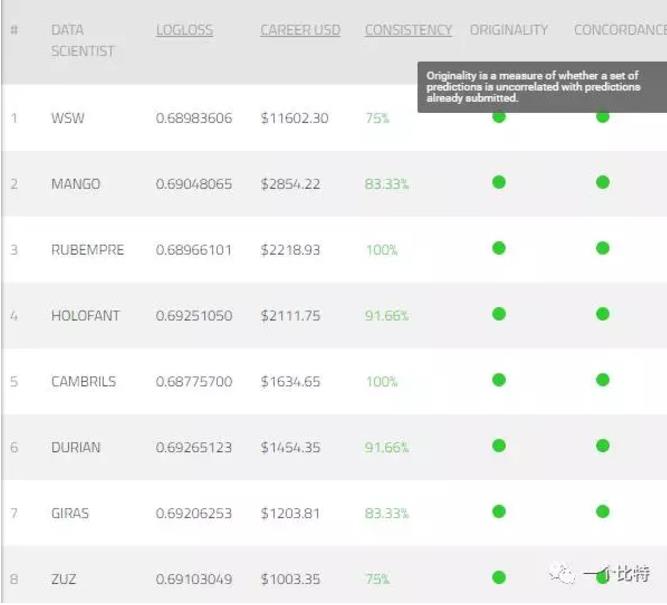Viewport: 667px width, 605px height.
Task: Click CAMBRILS's originality green dot
Action: [499, 380]
